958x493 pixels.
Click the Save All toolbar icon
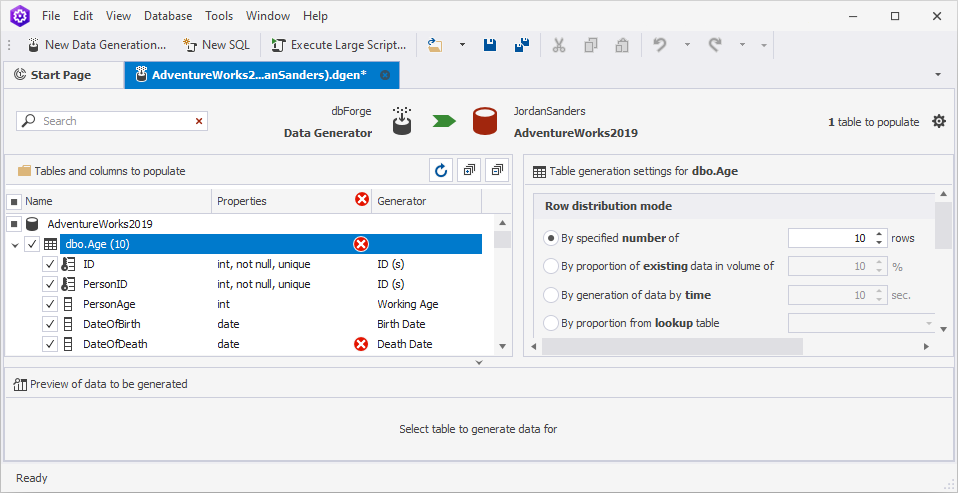tap(522, 45)
